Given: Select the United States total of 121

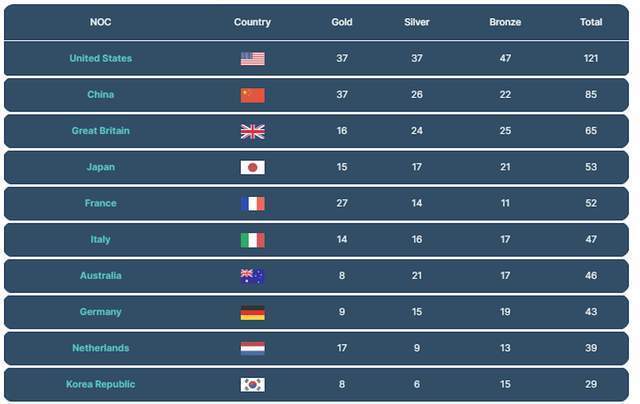Looking at the screenshot, I should (x=591, y=58).
